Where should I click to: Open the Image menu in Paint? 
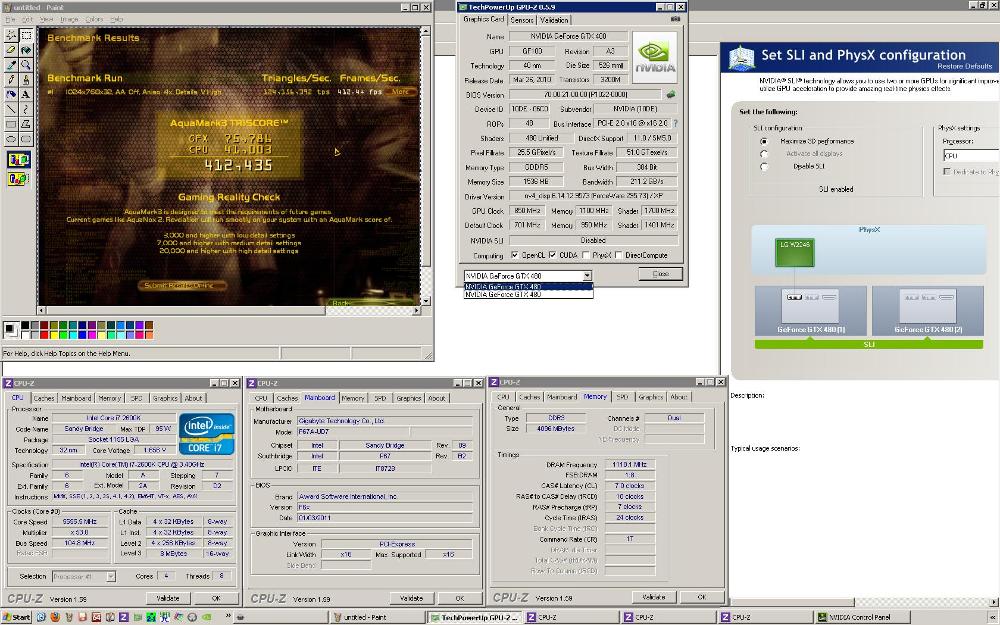pos(69,20)
